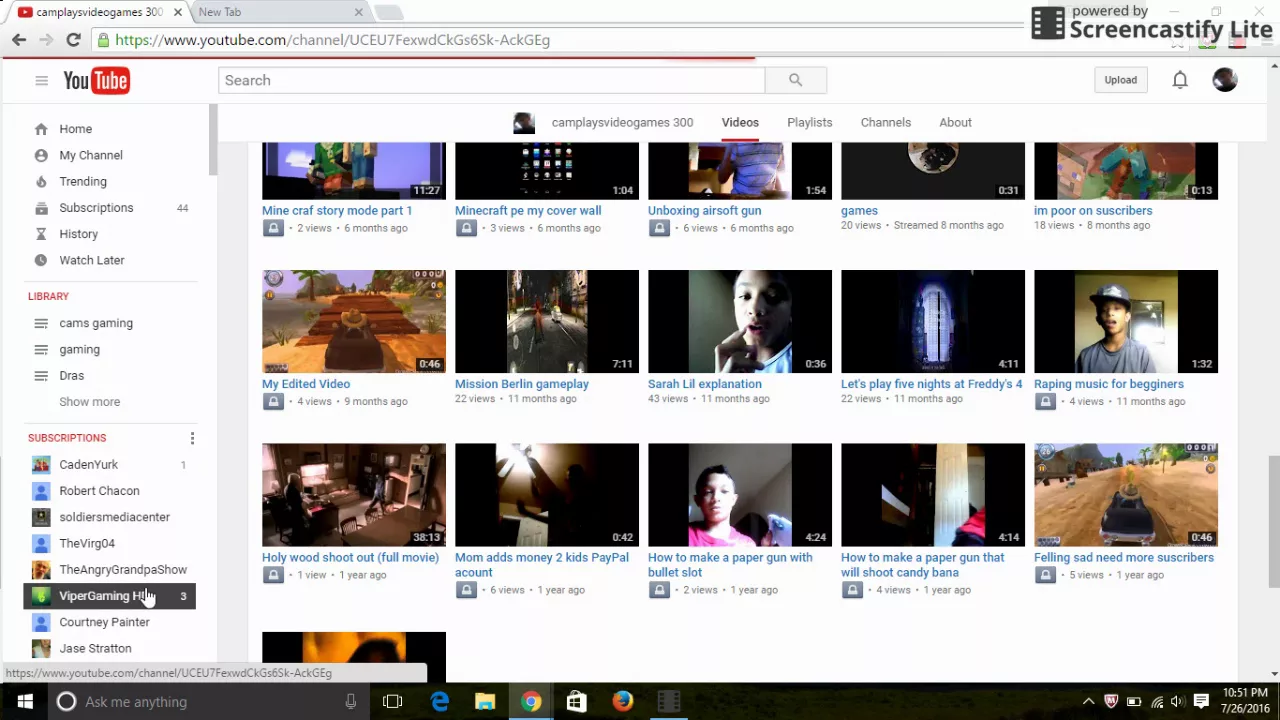Switch to the Playlists tab

pyautogui.click(x=809, y=122)
